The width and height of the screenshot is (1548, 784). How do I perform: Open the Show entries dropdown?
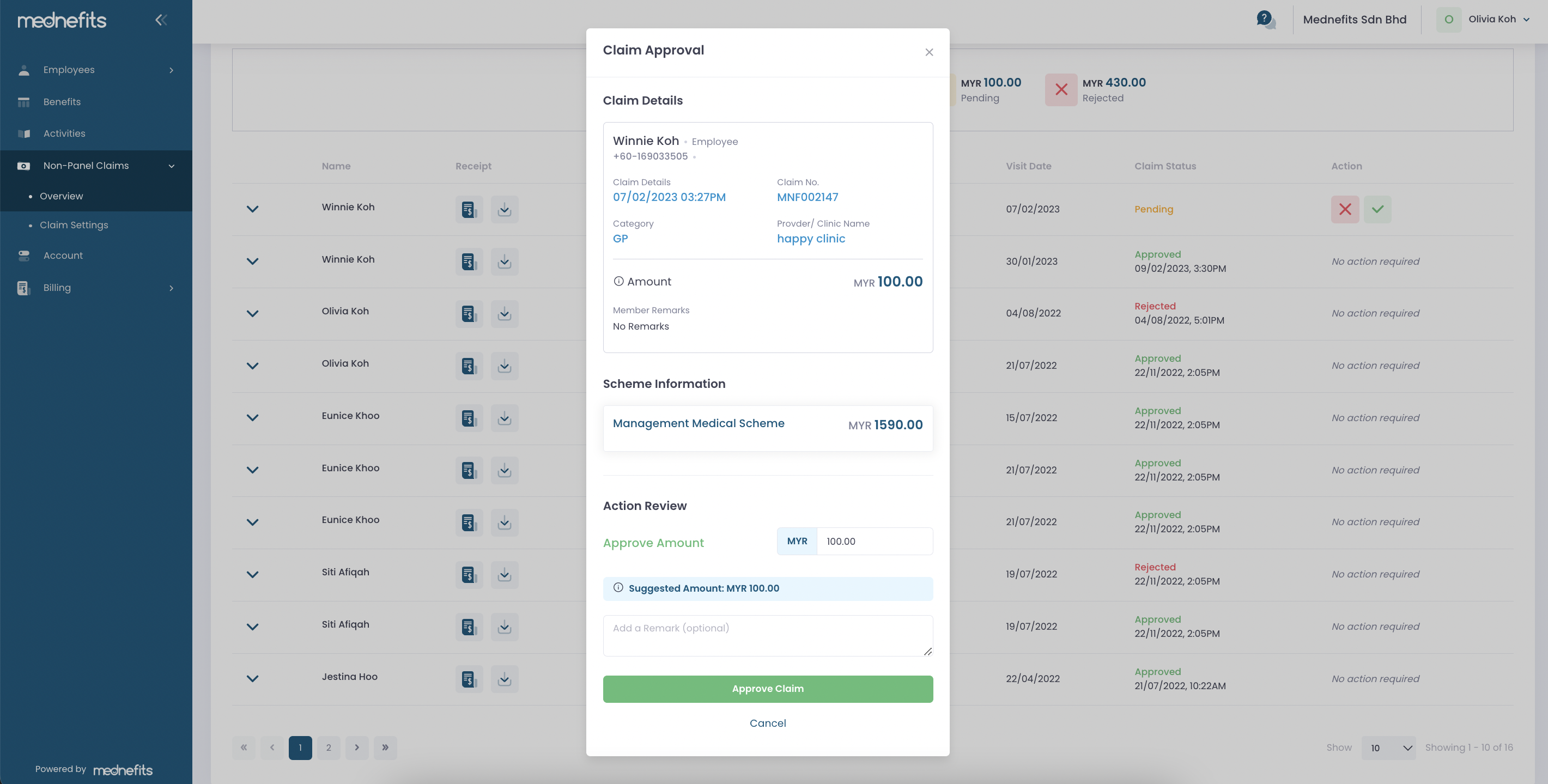tap(1389, 748)
